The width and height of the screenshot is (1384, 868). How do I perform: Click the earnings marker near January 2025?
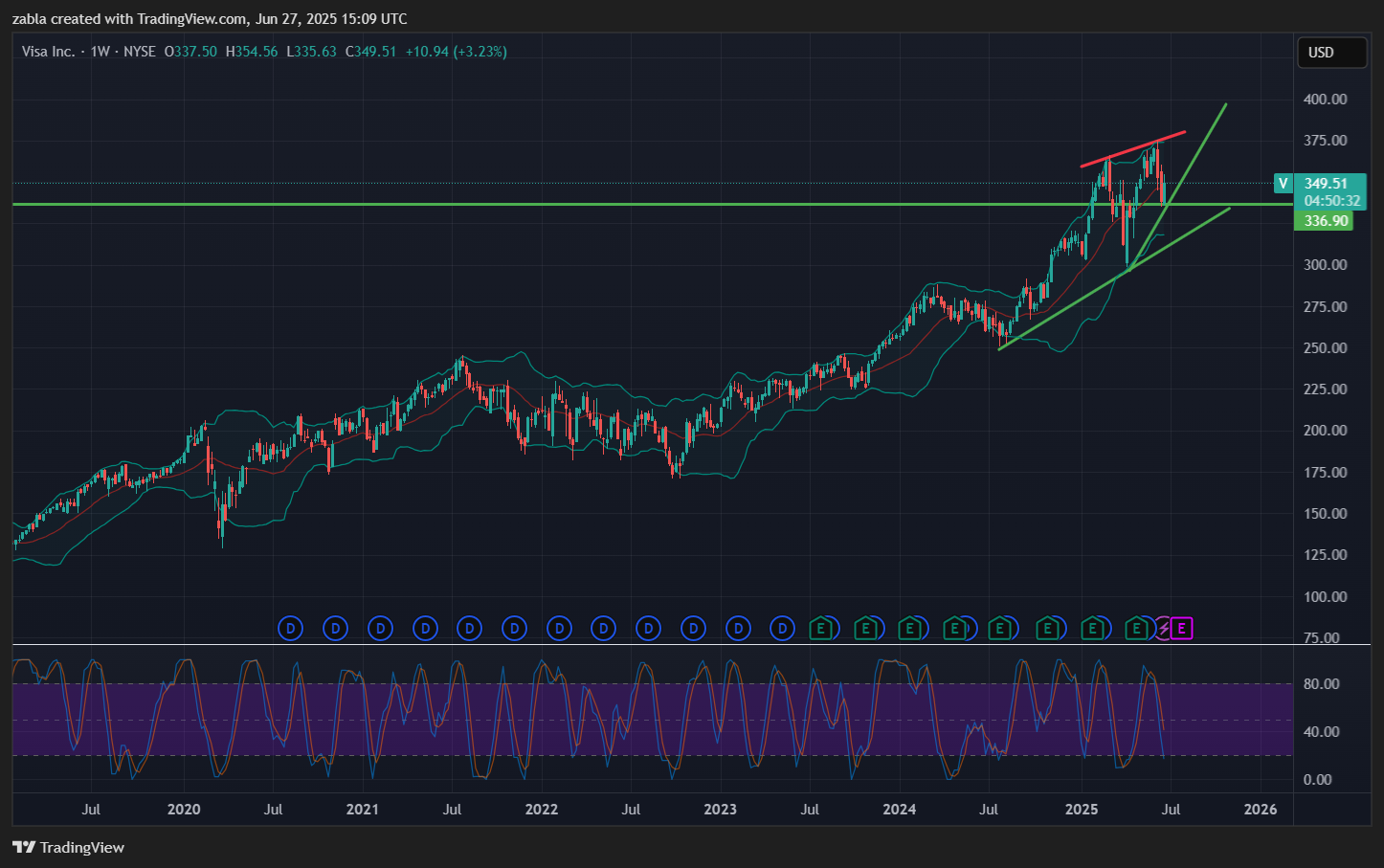click(x=1092, y=629)
